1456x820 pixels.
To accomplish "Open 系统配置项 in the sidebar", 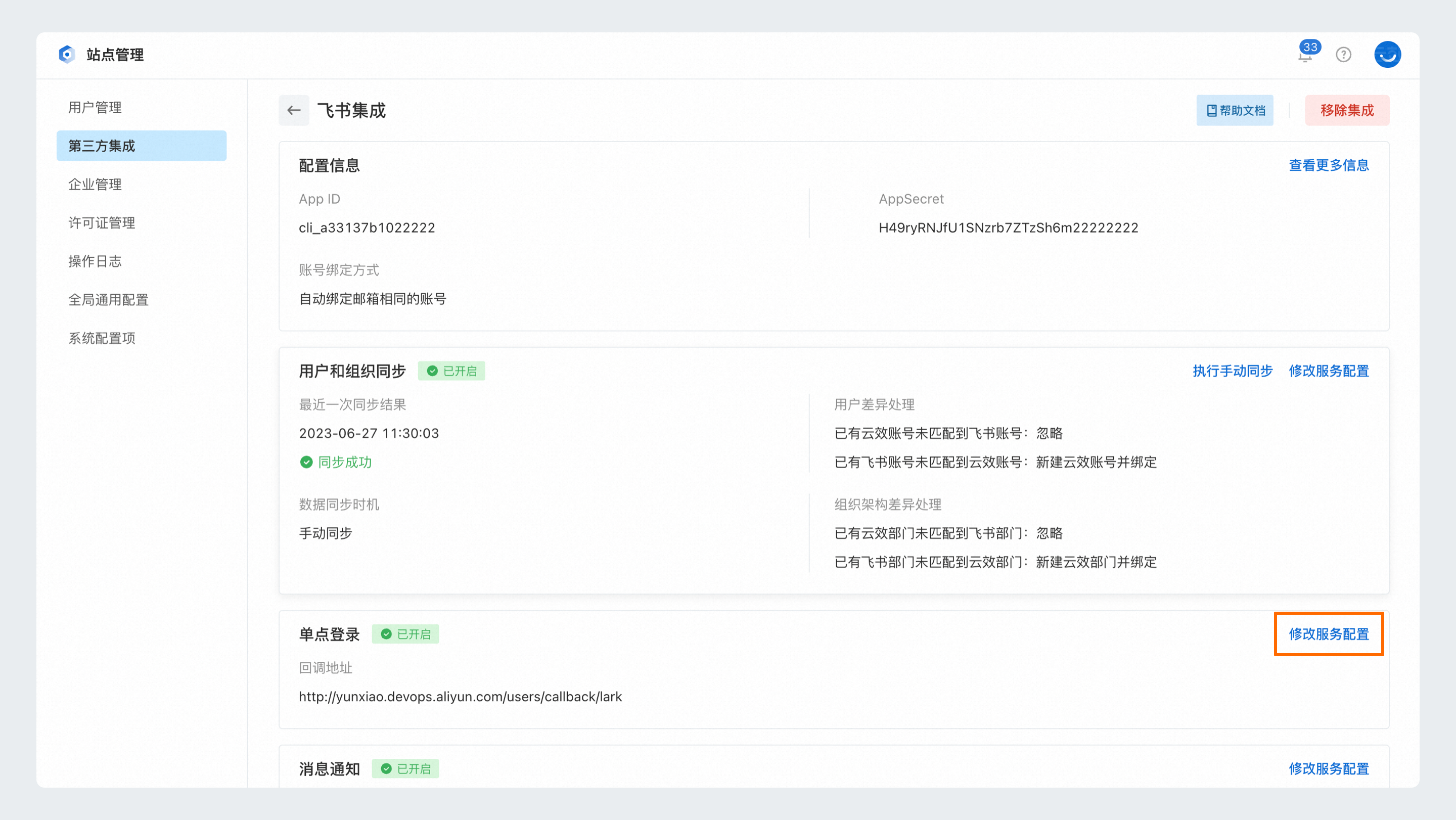I will pos(142,338).
